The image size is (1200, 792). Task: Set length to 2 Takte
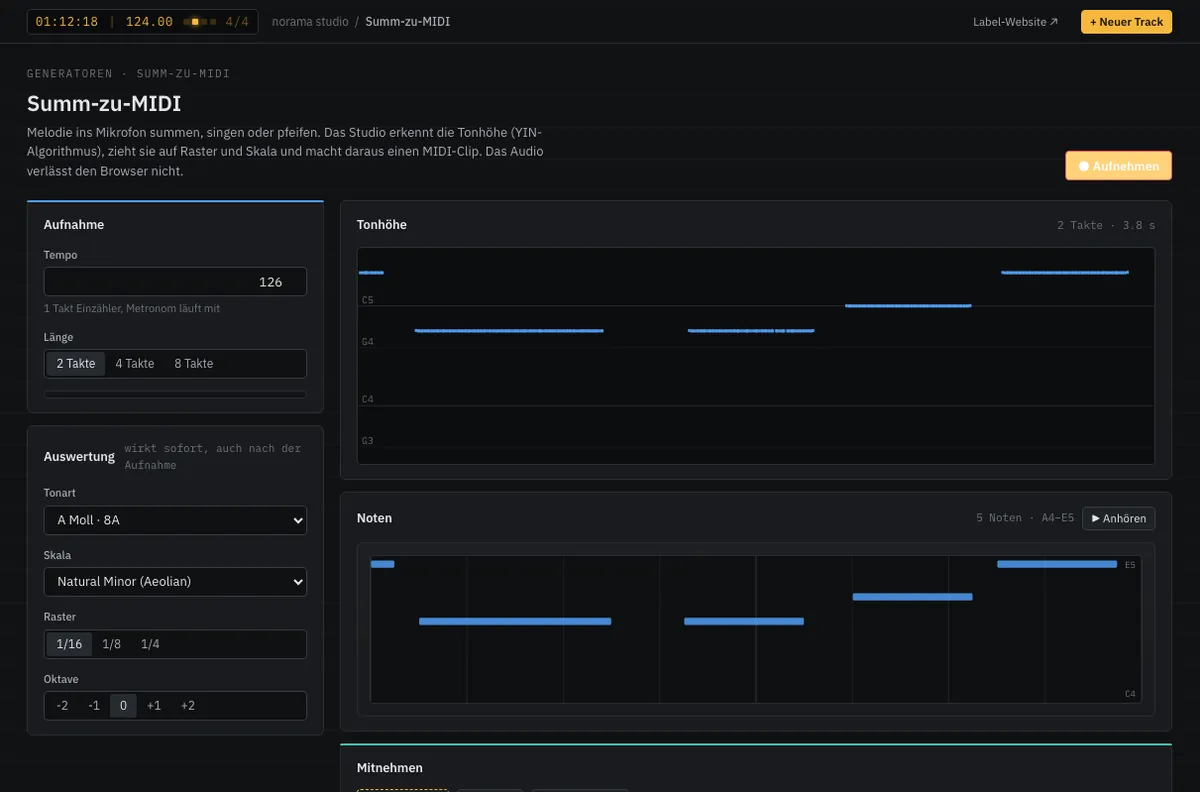tap(76, 364)
